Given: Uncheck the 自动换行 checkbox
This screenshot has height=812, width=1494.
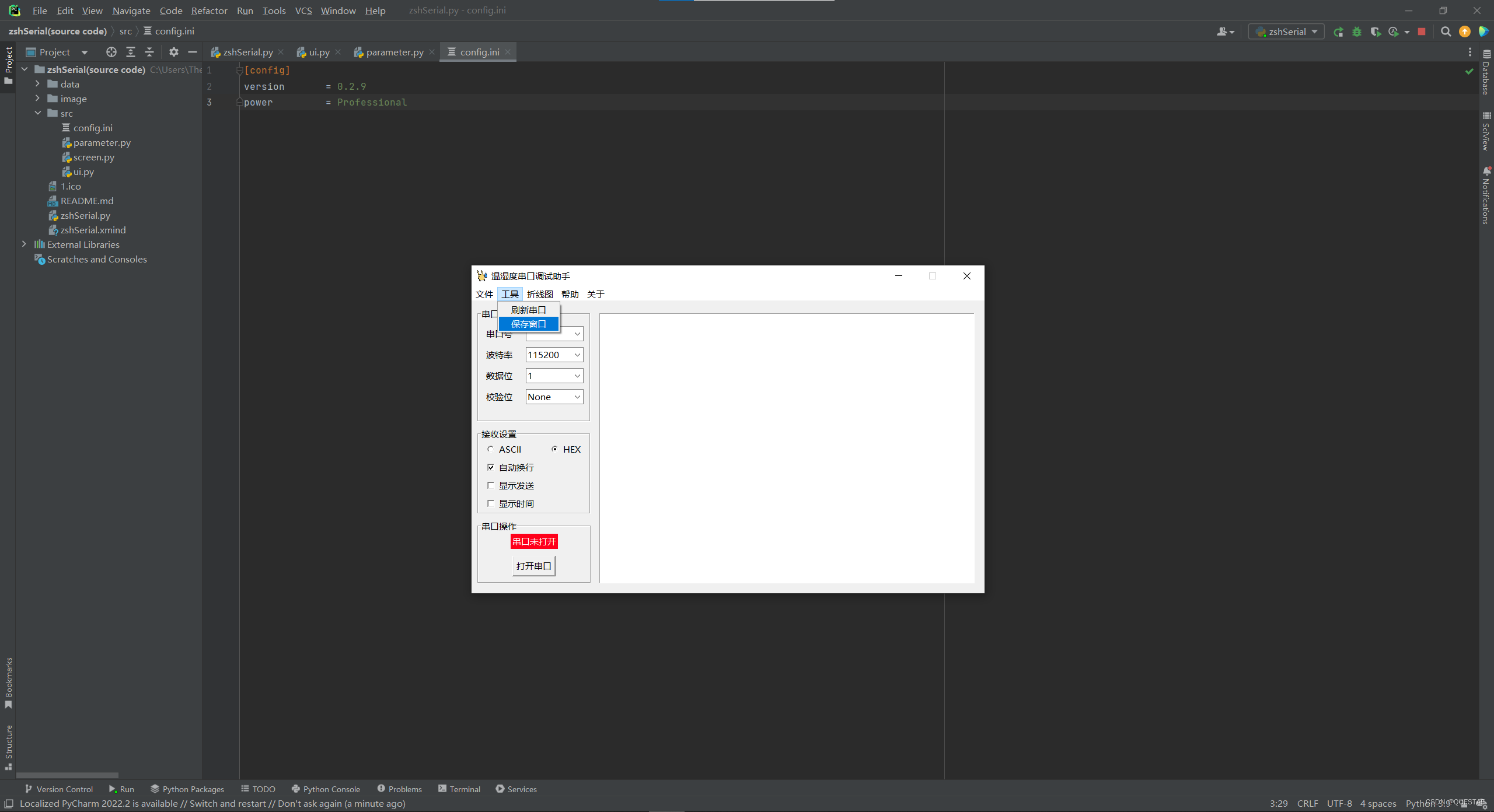Looking at the screenshot, I should 491,467.
